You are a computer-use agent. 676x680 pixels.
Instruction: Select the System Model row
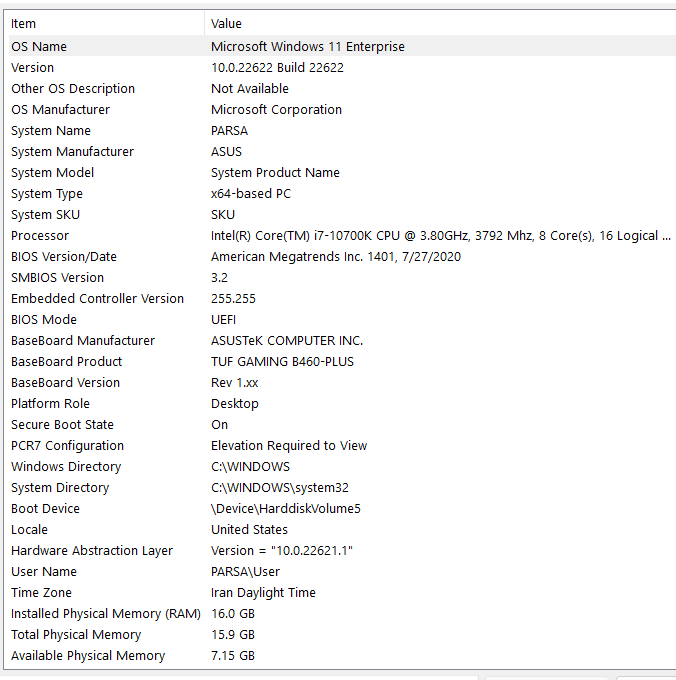pyautogui.click(x=342, y=173)
